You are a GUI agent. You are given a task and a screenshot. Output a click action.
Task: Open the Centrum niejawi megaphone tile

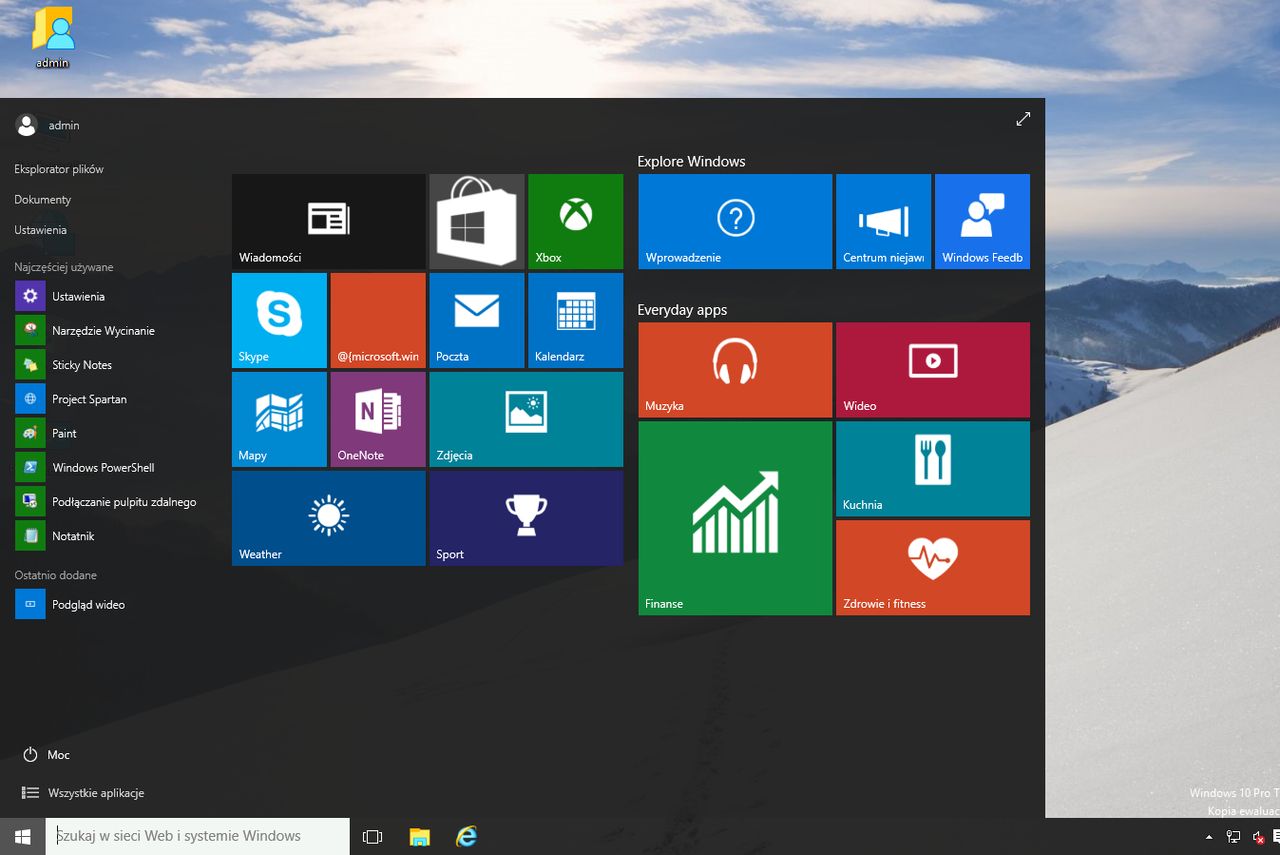click(x=883, y=221)
